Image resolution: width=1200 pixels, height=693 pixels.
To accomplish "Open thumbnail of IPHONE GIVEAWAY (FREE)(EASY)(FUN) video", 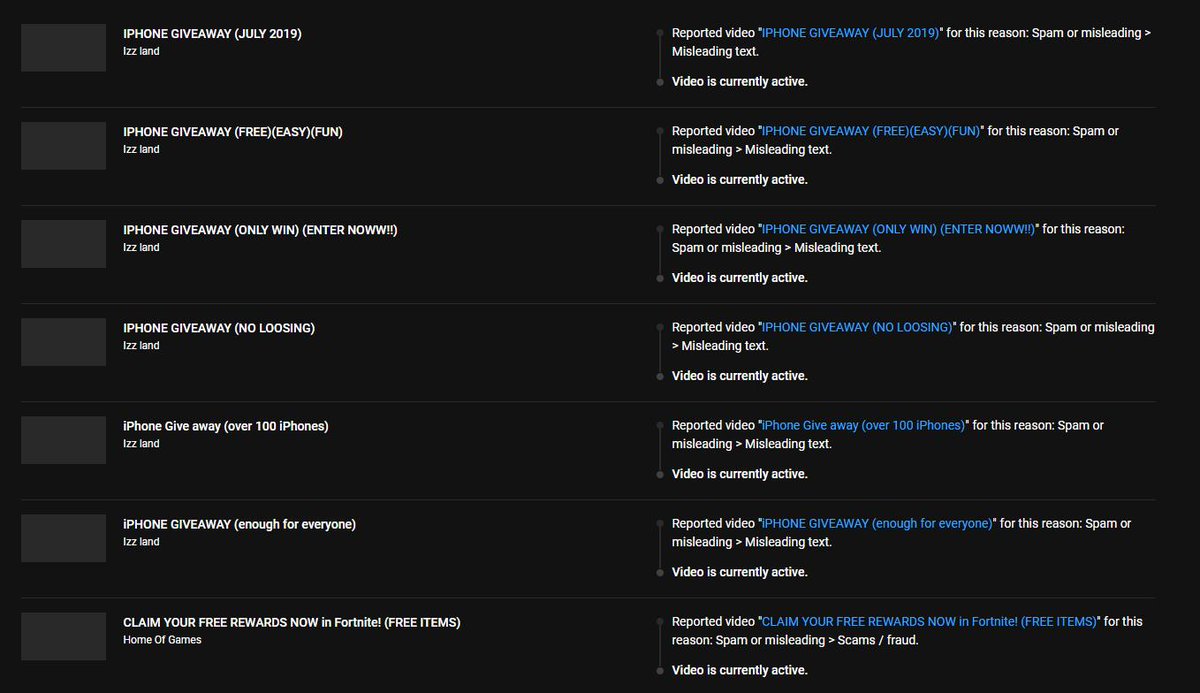I will [63, 146].
